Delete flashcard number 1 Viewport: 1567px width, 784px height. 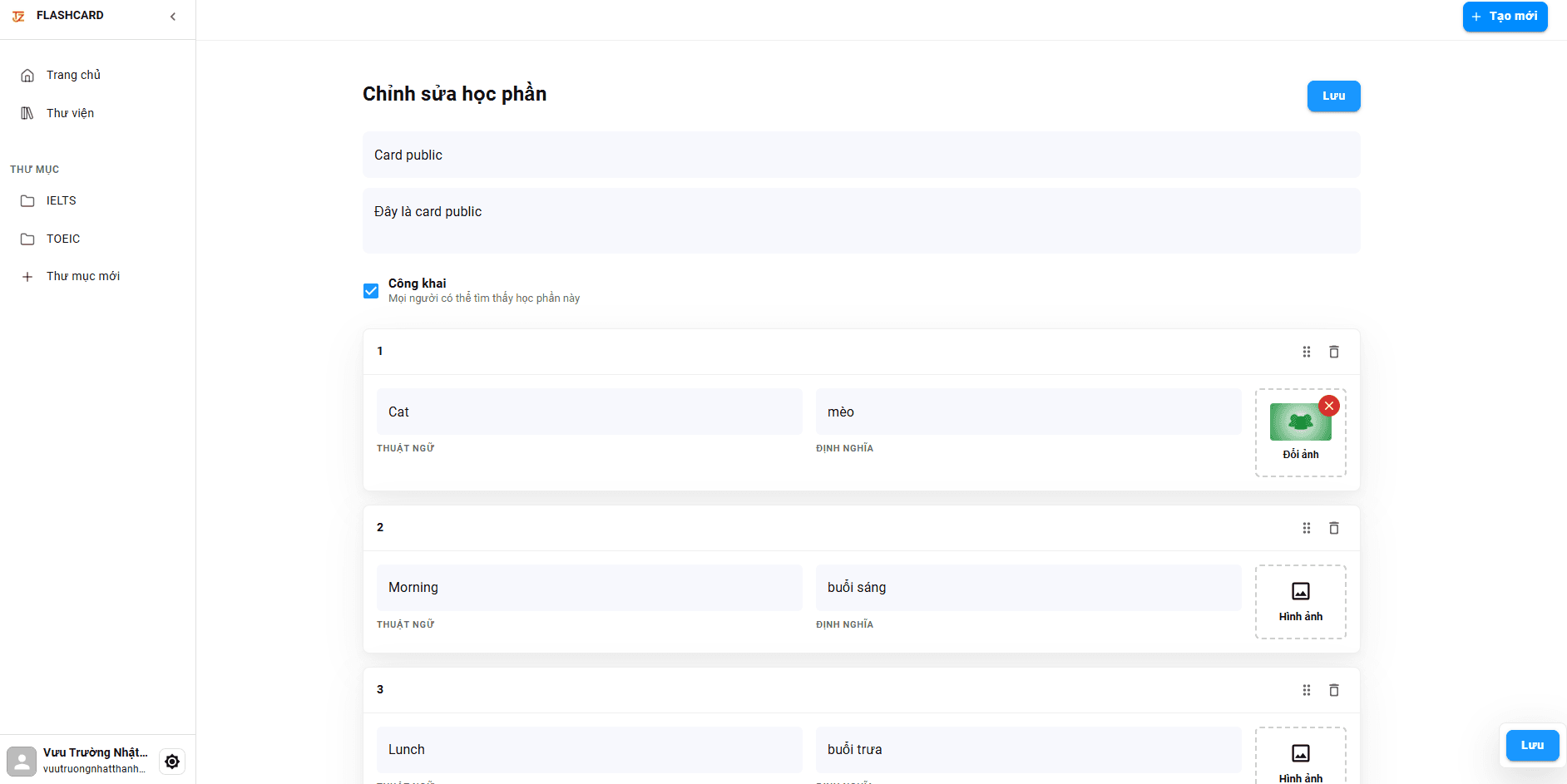click(x=1334, y=352)
